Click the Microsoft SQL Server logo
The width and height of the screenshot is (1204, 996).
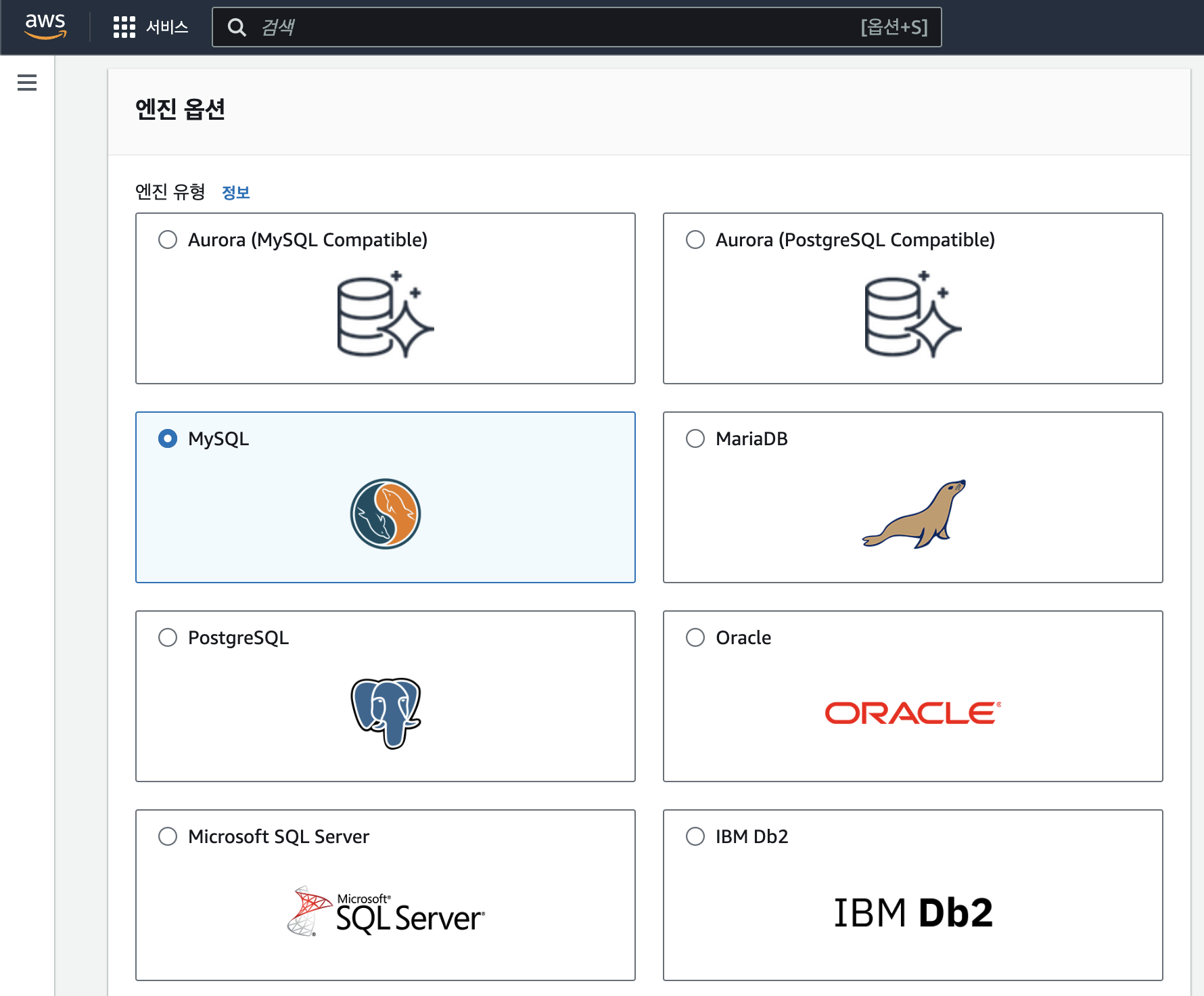(x=386, y=911)
